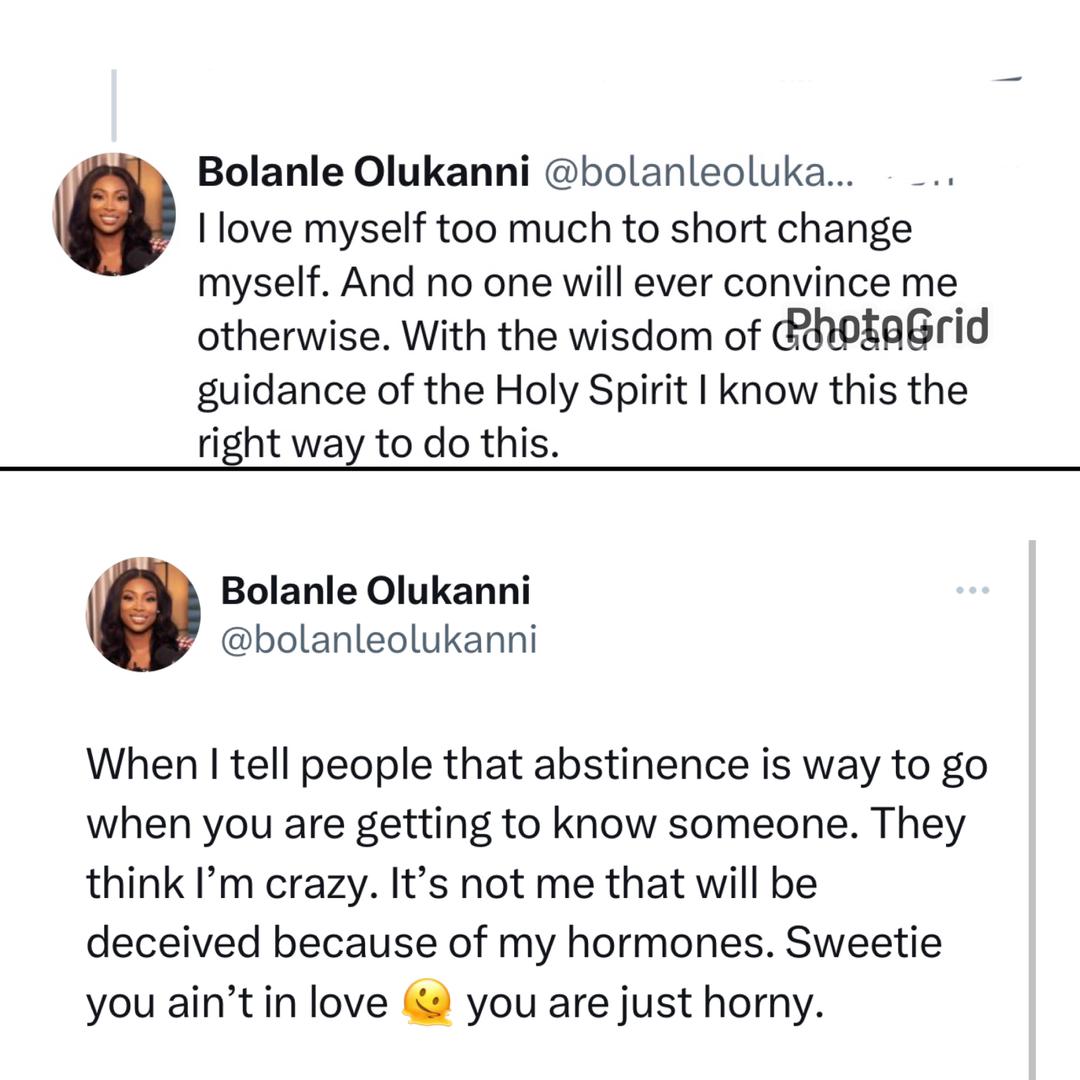Click the PhotoGrid watermark logo
Screen dimensions: 1080x1080
click(886, 327)
